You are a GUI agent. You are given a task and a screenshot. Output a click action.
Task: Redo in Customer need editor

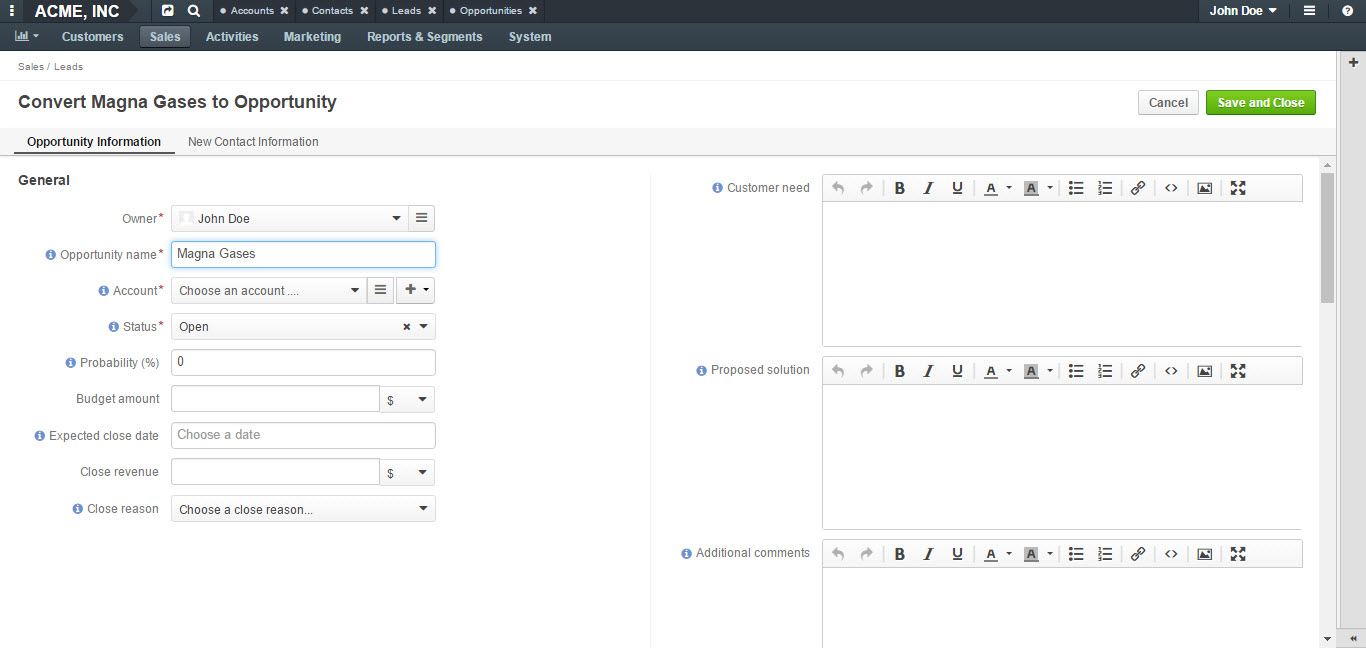[x=866, y=188]
